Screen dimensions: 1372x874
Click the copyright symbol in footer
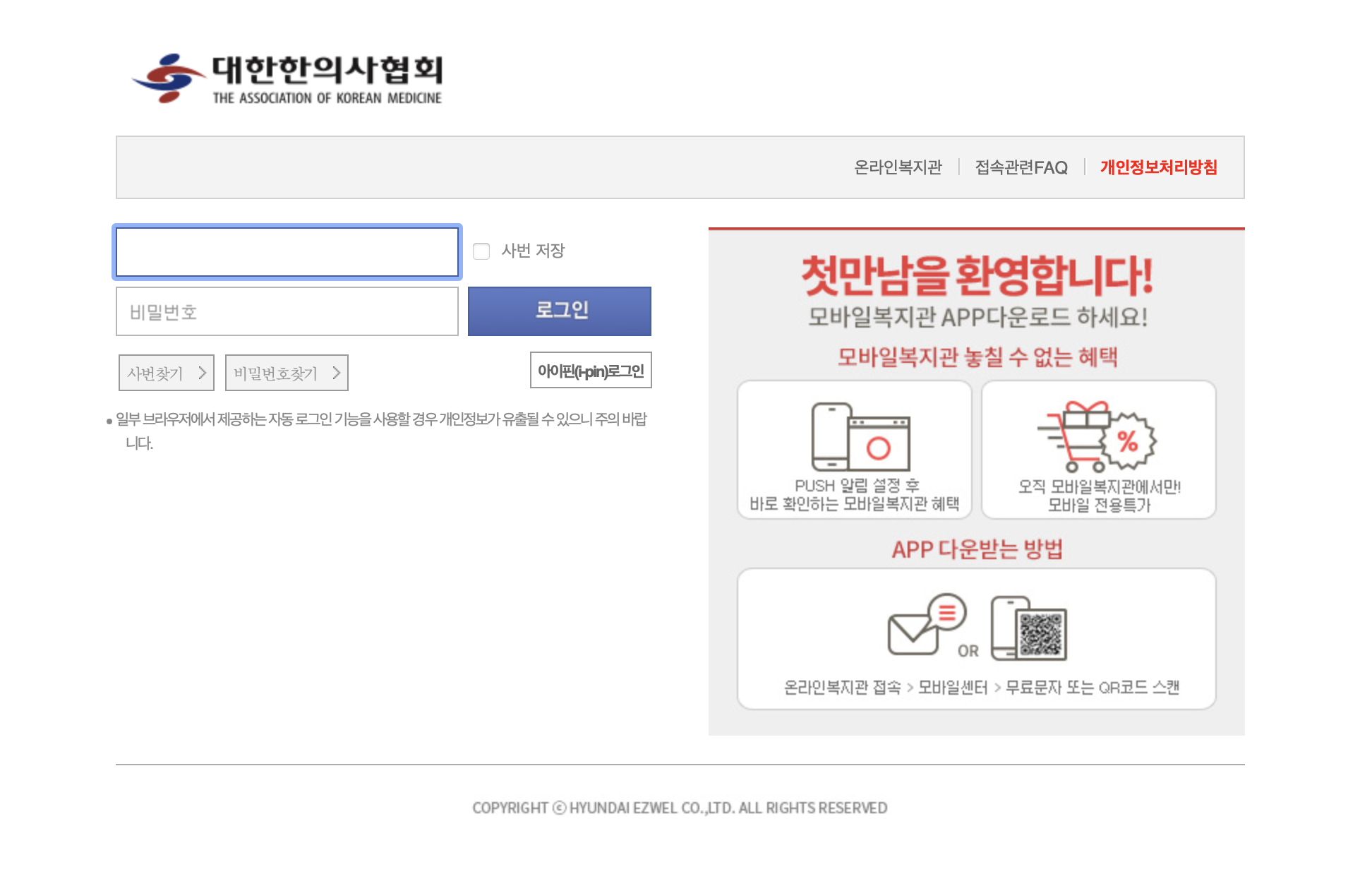pos(559,808)
